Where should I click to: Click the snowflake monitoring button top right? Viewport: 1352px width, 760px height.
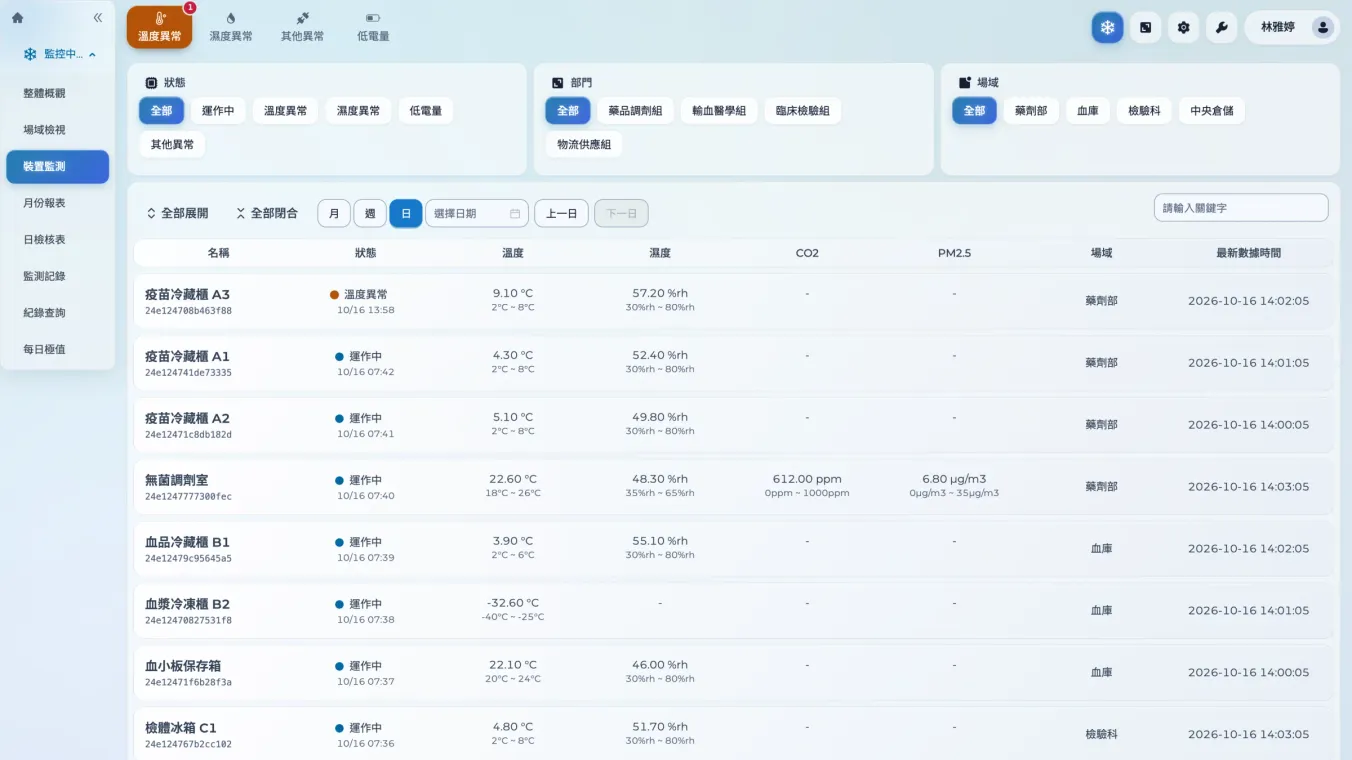tap(1108, 28)
